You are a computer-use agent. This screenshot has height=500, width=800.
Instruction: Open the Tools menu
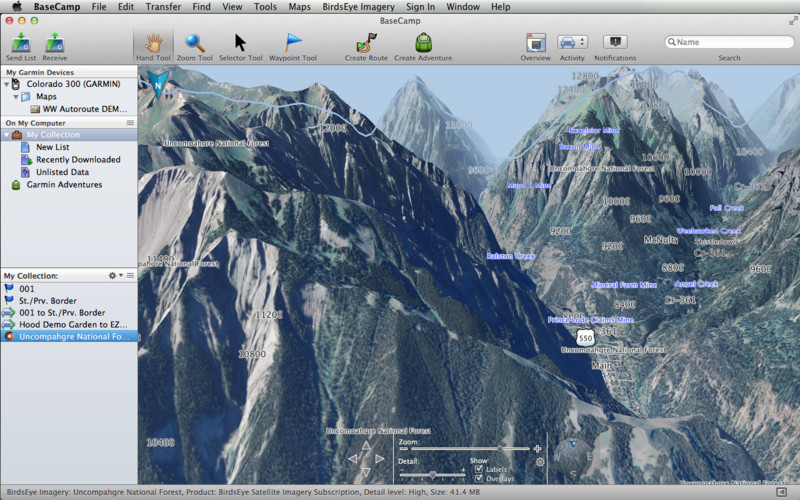point(265,7)
